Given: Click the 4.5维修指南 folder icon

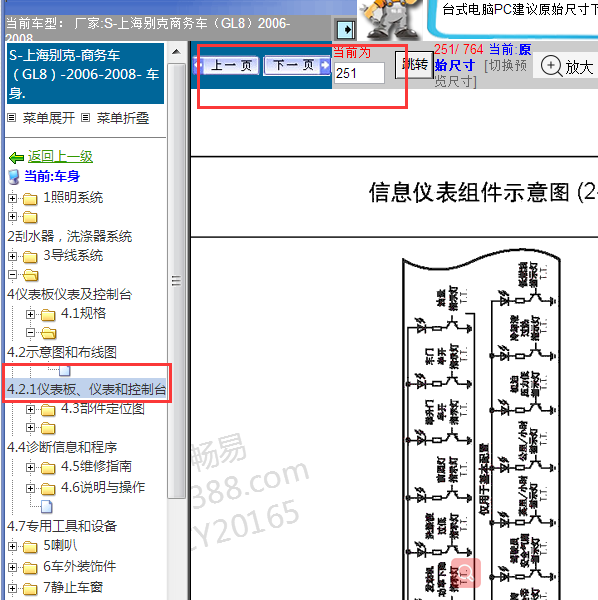Looking at the screenshot, I should [x=48, y=468].
